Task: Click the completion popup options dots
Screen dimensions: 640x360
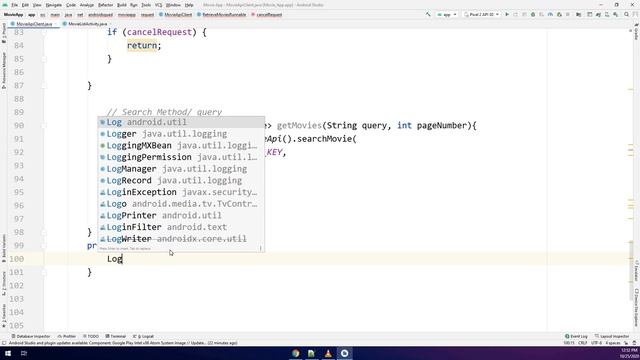Action: click(x=260, y=248)
